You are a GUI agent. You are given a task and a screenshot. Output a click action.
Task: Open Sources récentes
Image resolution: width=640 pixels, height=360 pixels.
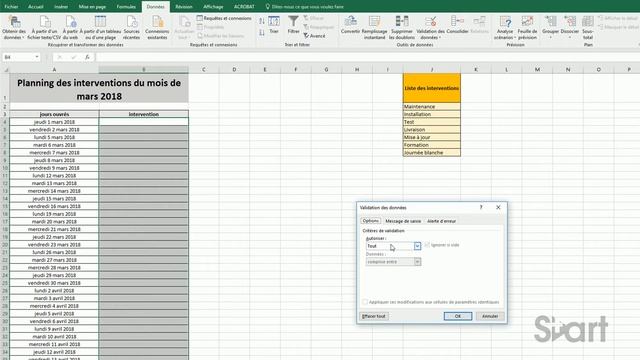point(131,27)
